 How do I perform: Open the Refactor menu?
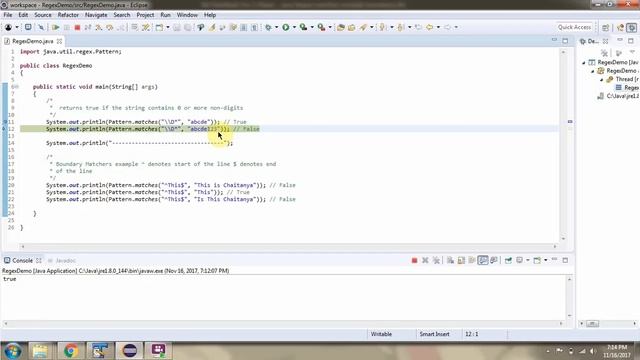[x=68, y=15]
